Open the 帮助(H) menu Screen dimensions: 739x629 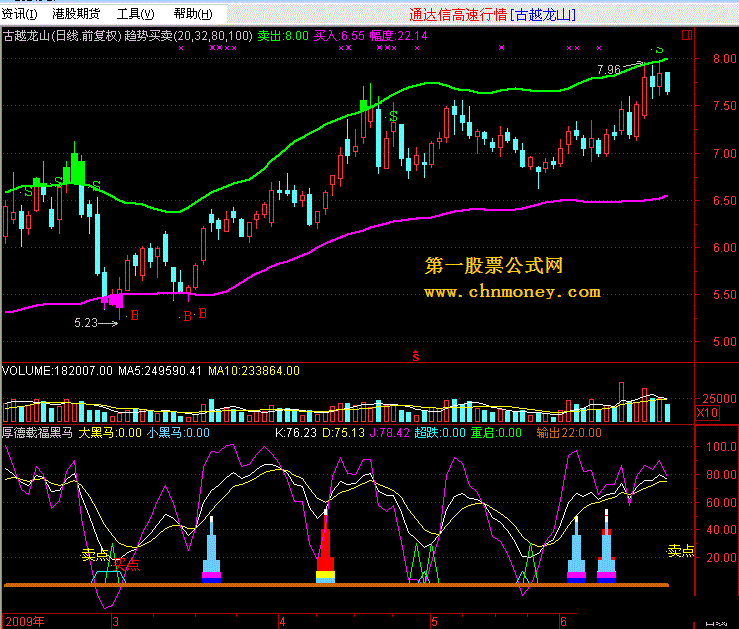[193, 14]
